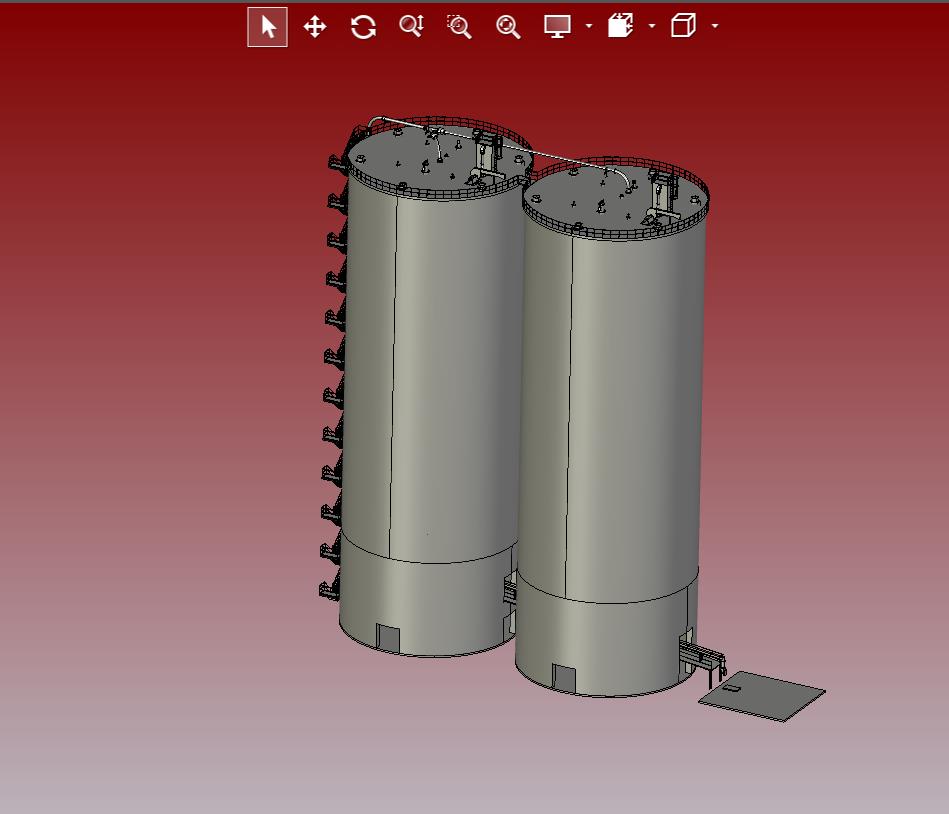Viewport: 949px width, 814px height.
Task: Activate the Select arrow cursor tool
Action: [x=267, y=27]
